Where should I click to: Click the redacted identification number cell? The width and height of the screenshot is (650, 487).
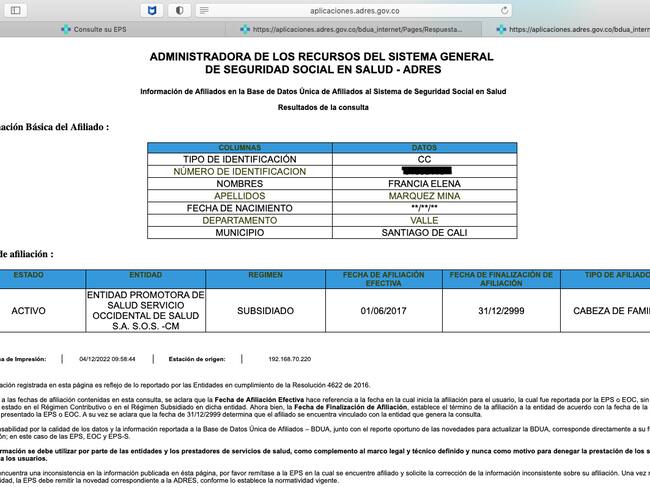(x=424, y=171)
